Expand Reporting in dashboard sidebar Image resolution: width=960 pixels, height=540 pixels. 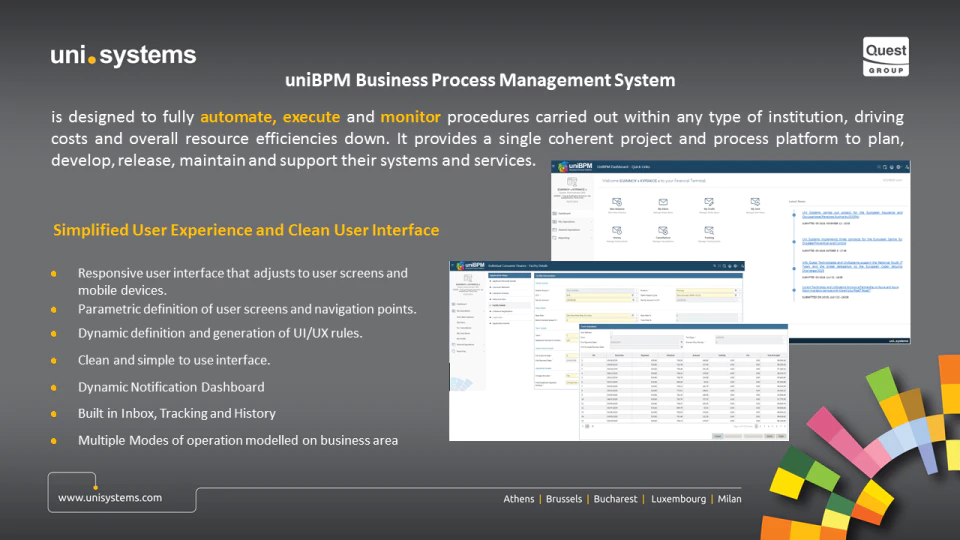click(572, 238)
